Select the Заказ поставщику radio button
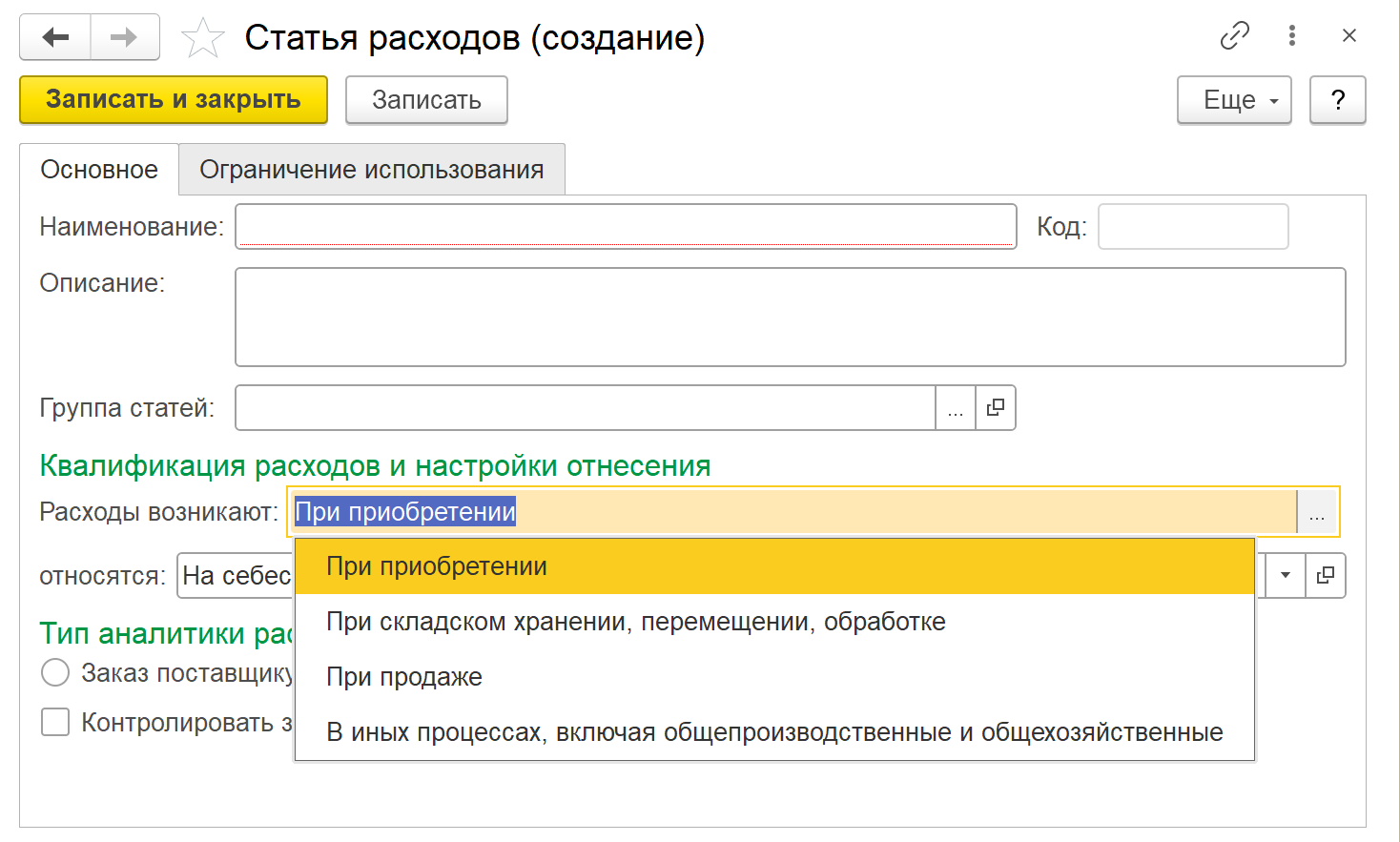 55,673
